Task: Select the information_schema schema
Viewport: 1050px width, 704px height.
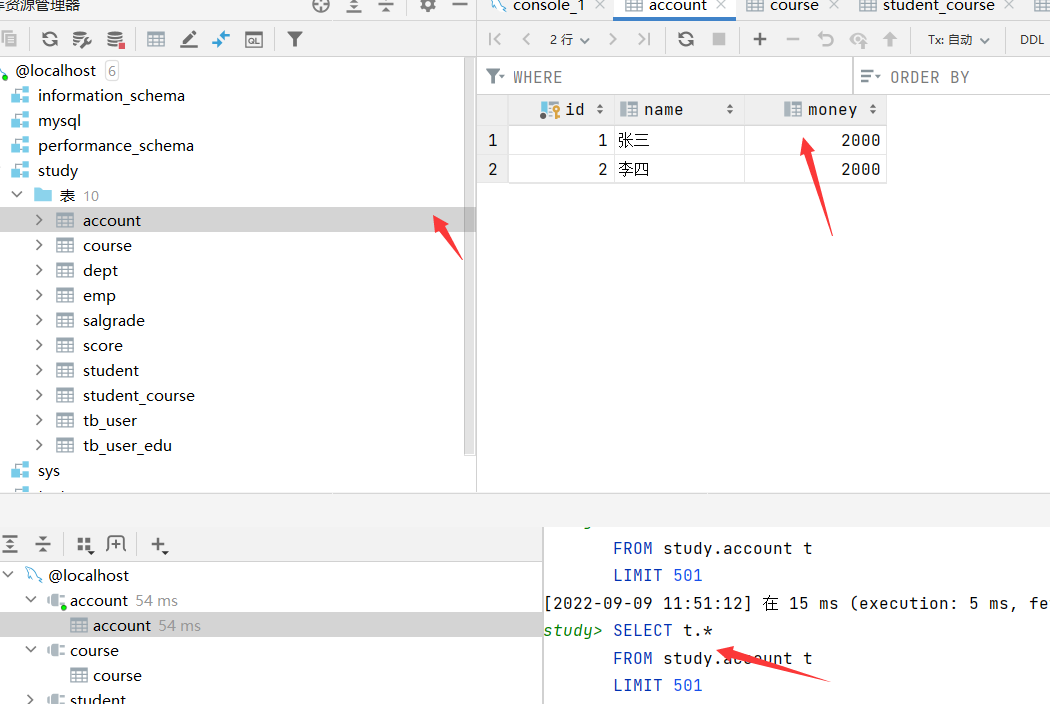Action: coord(111,96)
